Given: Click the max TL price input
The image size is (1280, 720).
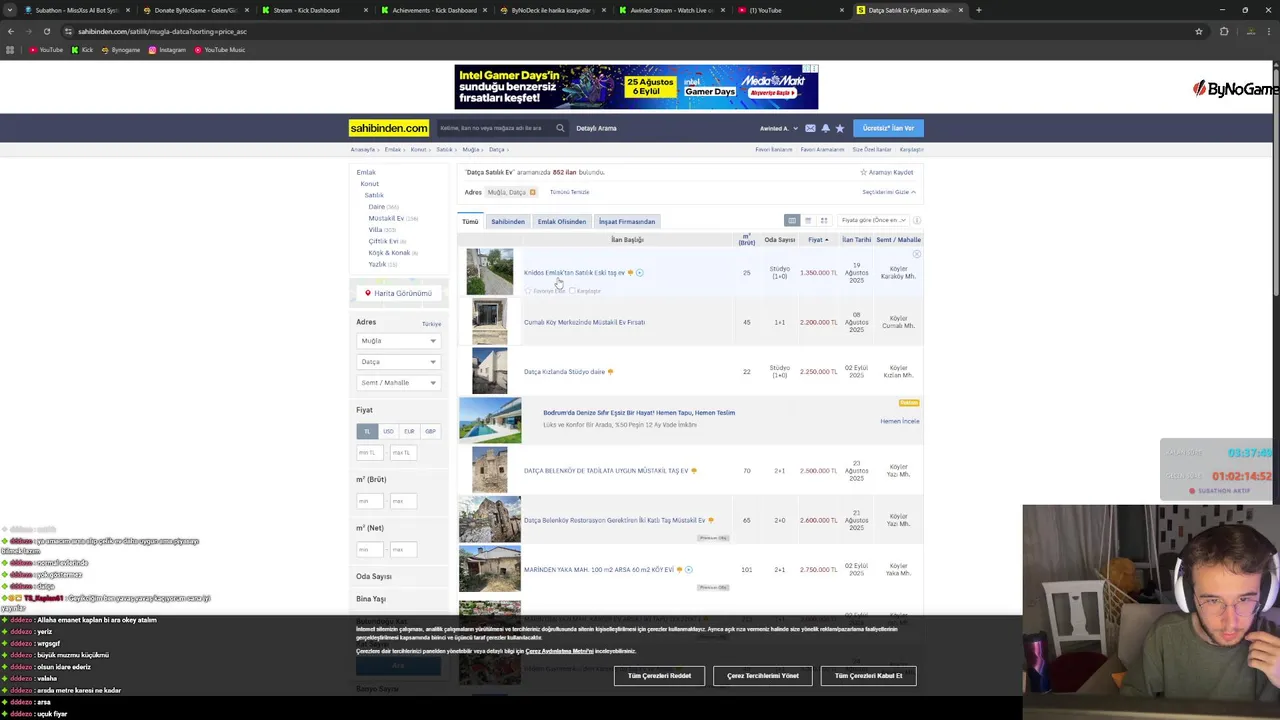Looking at the screenshot, I should click(402, 453).
